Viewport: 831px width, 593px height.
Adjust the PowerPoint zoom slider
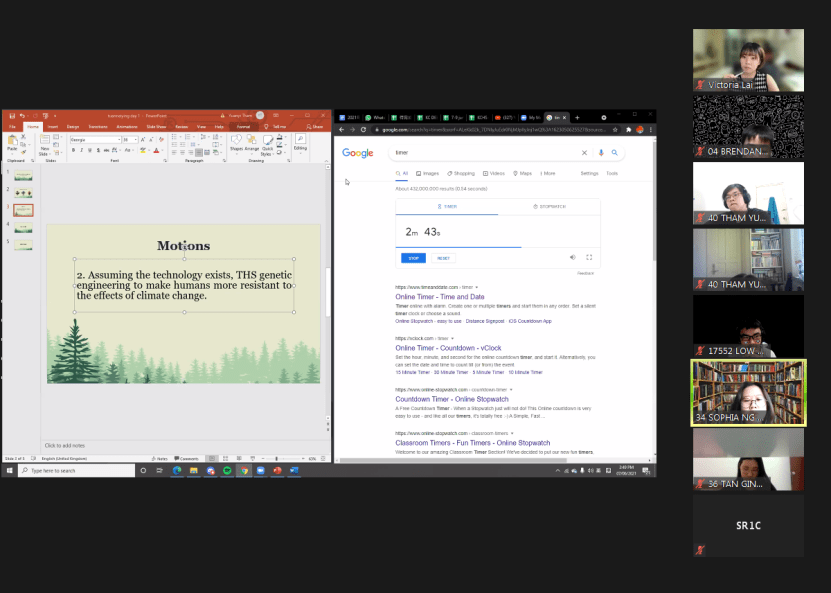[276, 458]
